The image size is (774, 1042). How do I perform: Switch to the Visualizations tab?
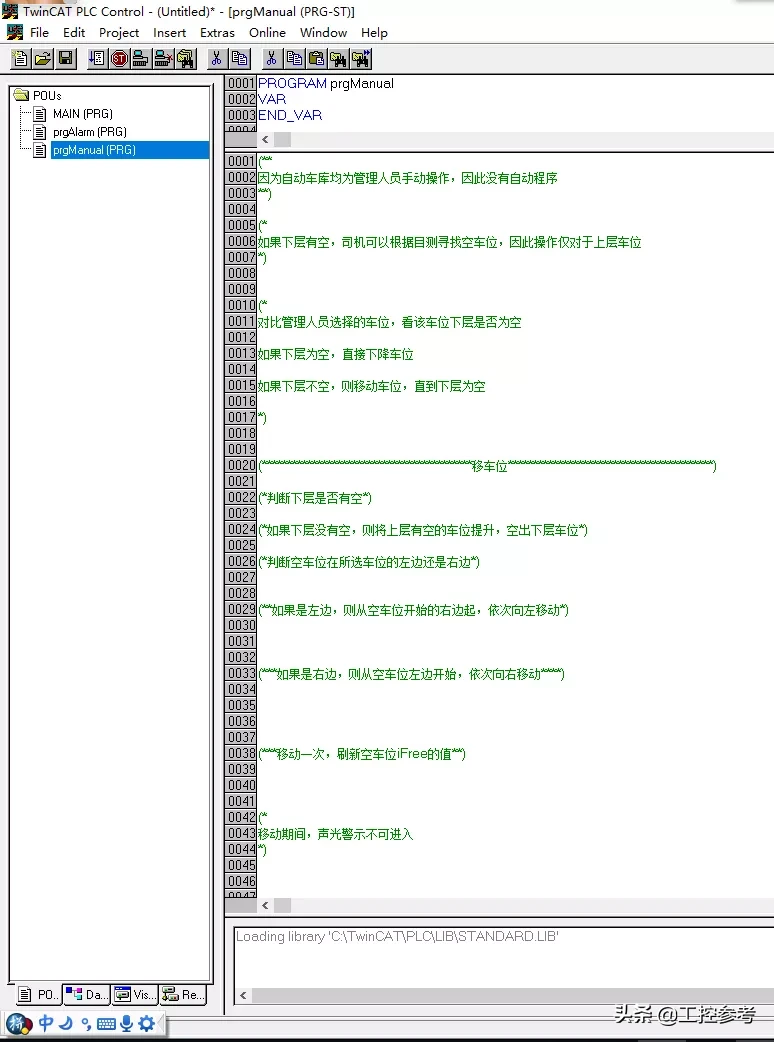click(136, 994)
